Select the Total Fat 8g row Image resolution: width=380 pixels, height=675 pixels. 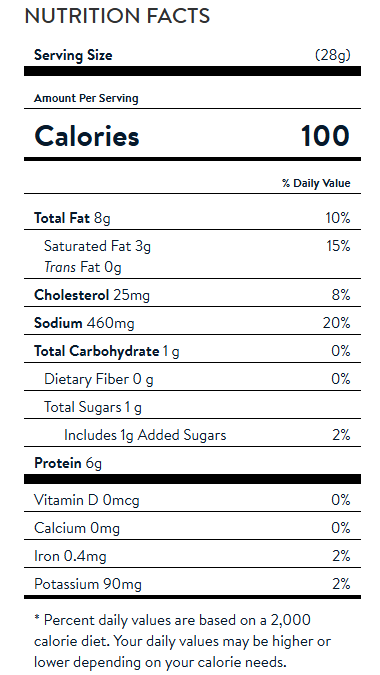click(x=192, y=218)
